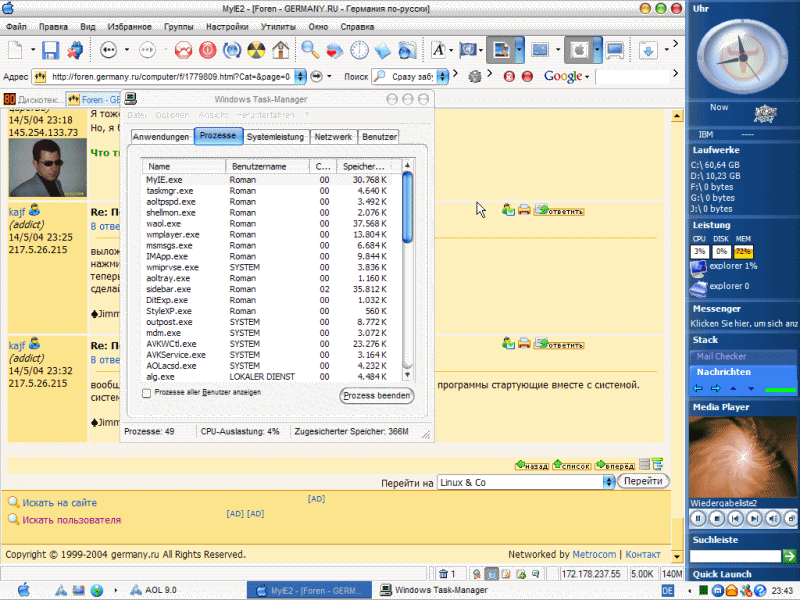The width and height of the screenshot is (800, 600).
Task: Click the Перейти button
Action: [643, 481]
